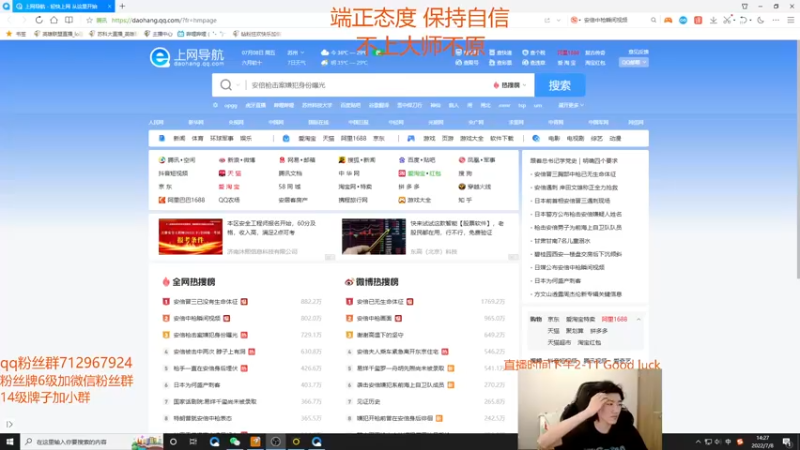Click the weather cloud icon
Image resolution: width=800 pixels, height=450 pixels.
(x=324, y=53)
